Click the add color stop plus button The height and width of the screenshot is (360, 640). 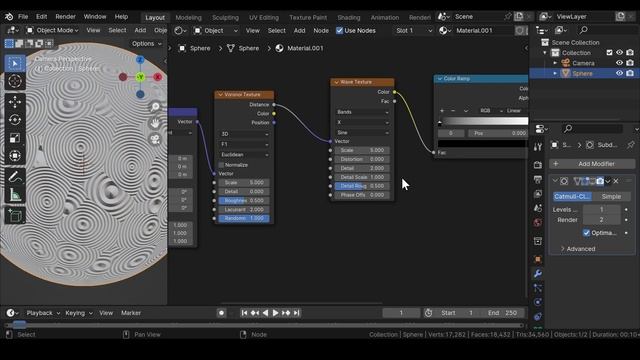[442, 111]
